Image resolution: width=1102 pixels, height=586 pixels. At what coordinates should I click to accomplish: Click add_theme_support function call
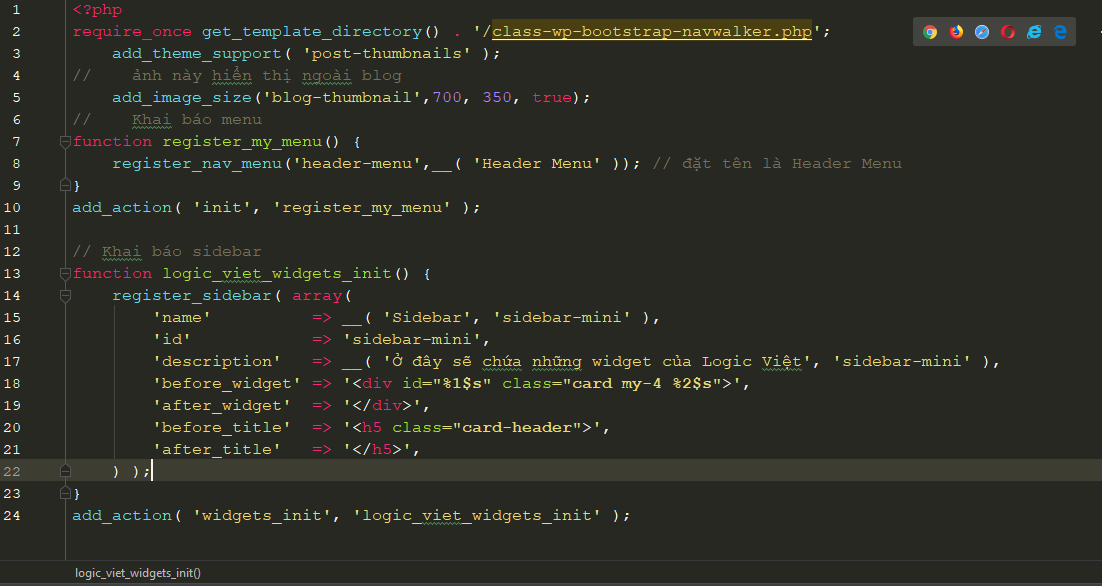(x=197, y=53)
